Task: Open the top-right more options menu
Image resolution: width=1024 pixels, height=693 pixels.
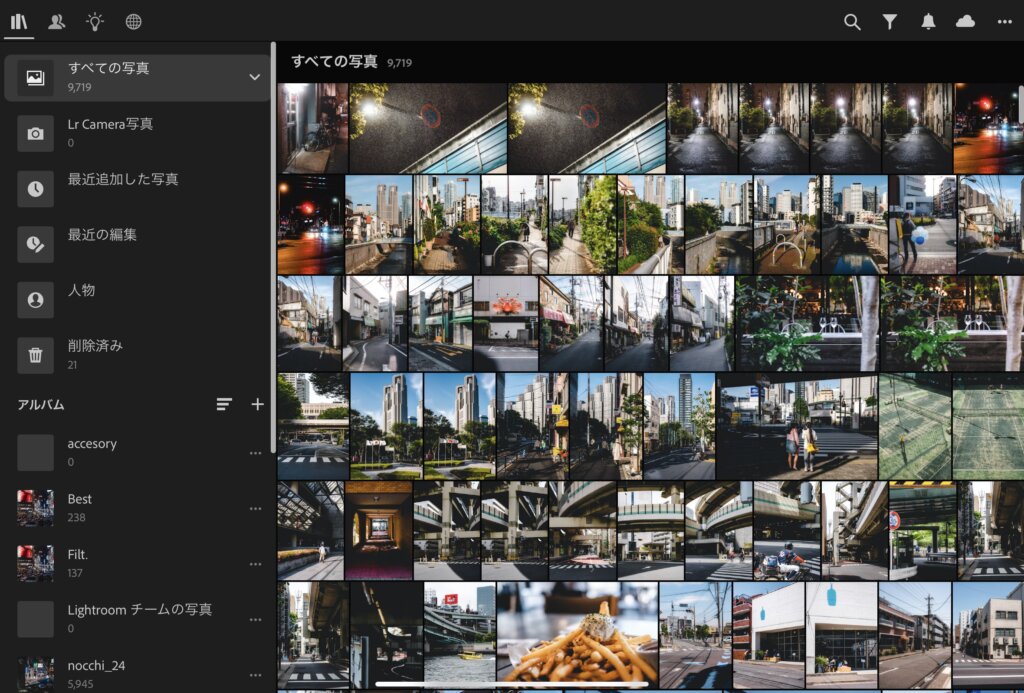Action: pyautogui.click(x=1004, y=22)
